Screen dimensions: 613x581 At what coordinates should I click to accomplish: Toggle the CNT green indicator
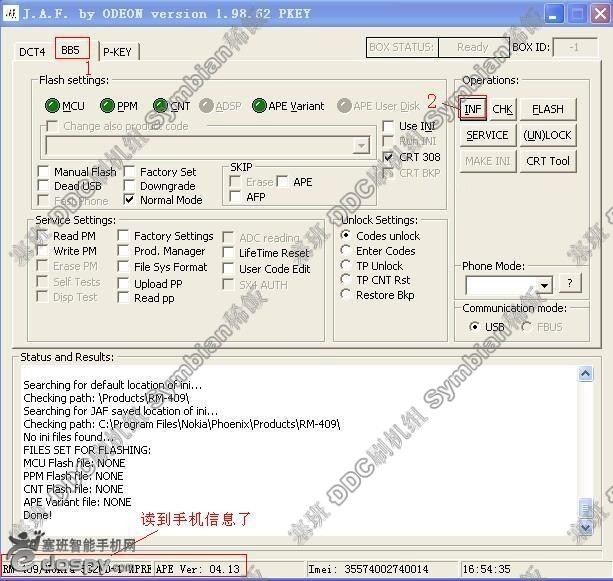[x=160, y=105]
